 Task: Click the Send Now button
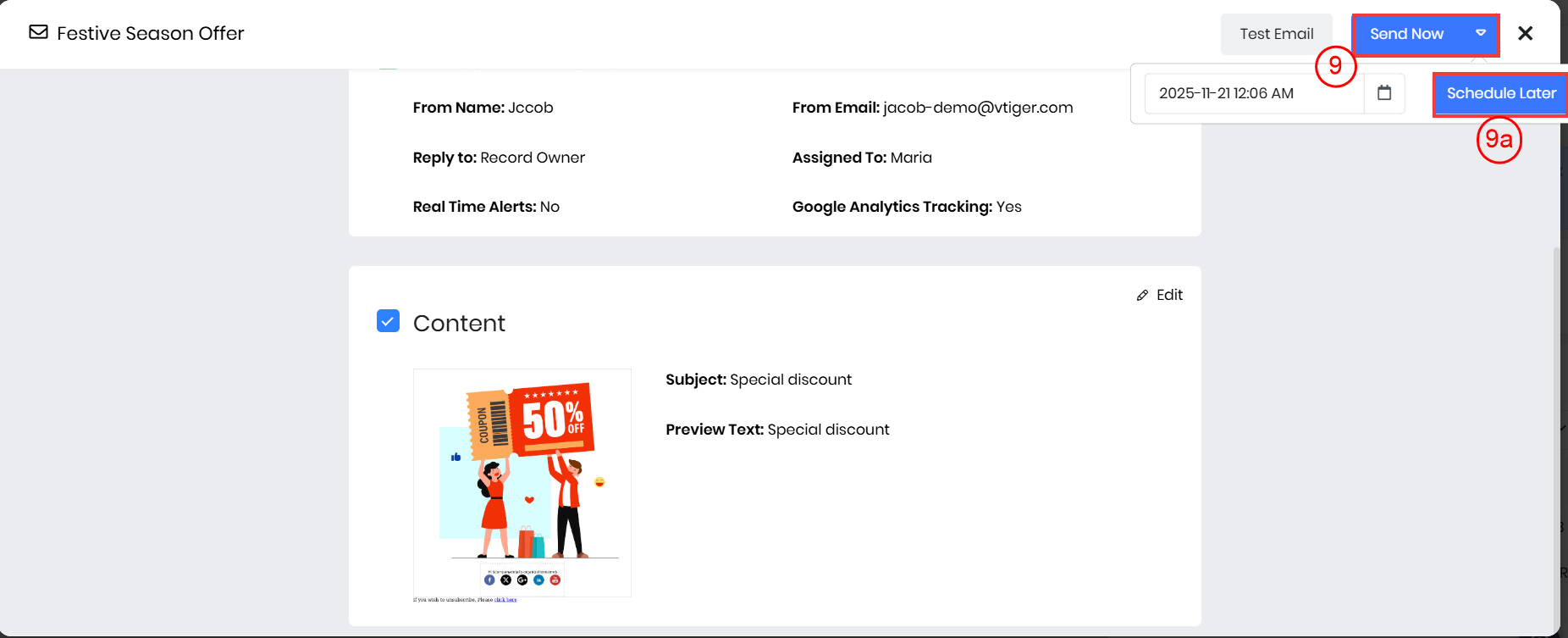tap(1406, 34)
